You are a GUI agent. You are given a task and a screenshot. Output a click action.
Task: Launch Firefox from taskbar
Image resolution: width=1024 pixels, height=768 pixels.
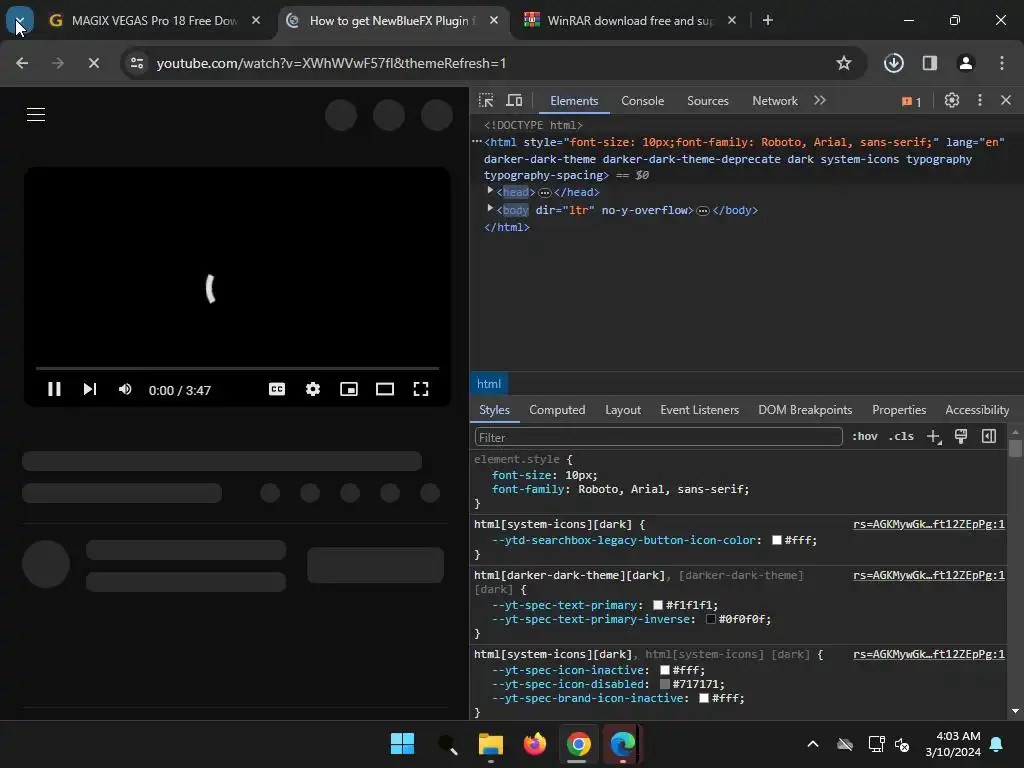click(534, 743)
